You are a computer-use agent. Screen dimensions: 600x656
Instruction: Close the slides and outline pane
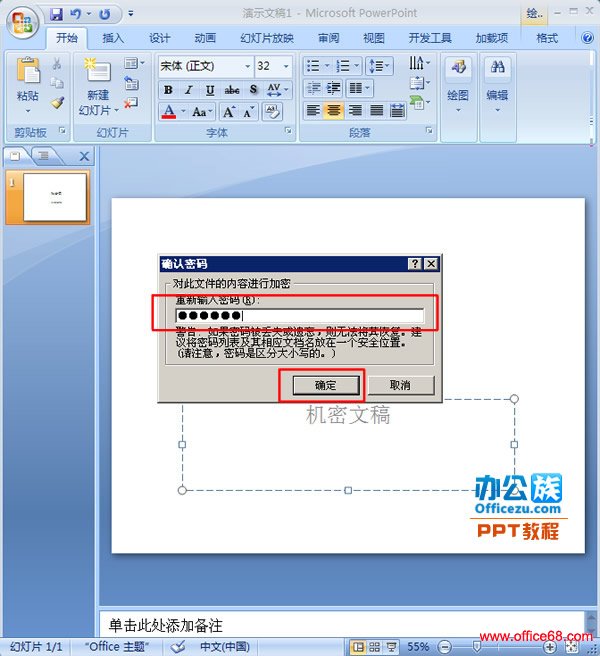(84, 156)
